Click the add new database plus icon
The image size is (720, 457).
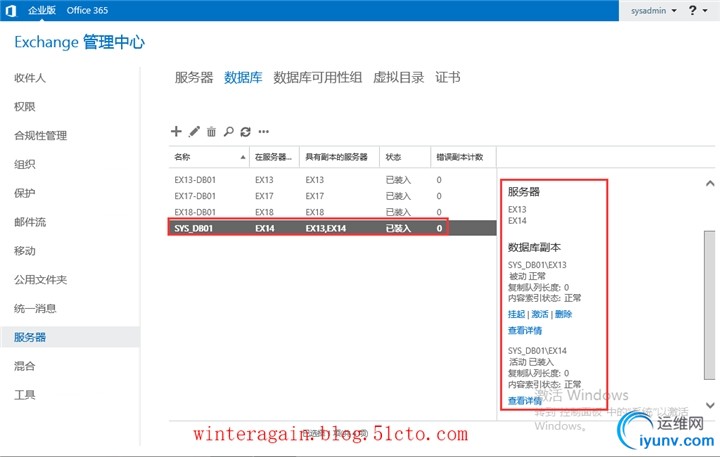176,131
